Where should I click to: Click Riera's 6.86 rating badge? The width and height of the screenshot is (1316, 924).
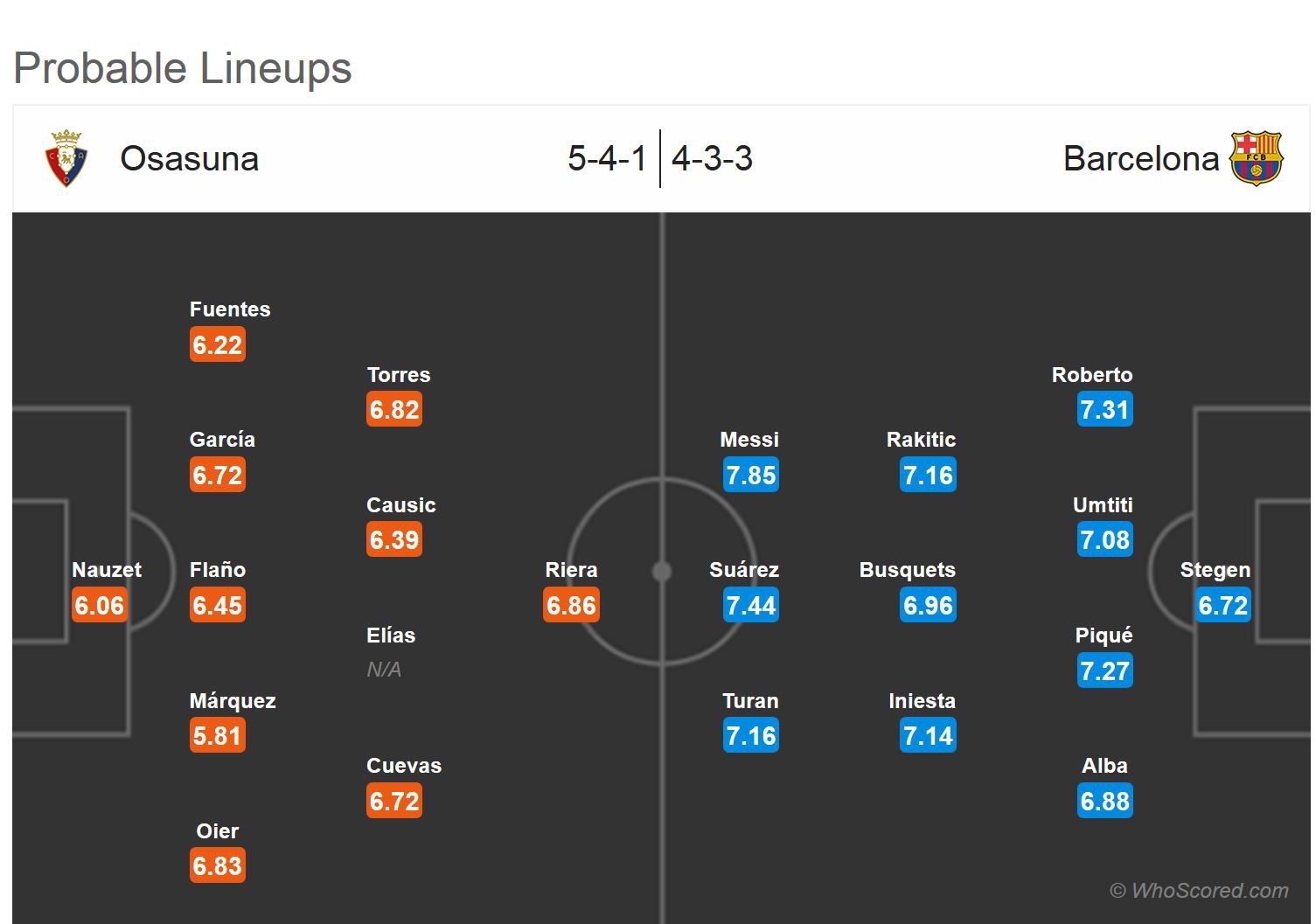(571, 606)
